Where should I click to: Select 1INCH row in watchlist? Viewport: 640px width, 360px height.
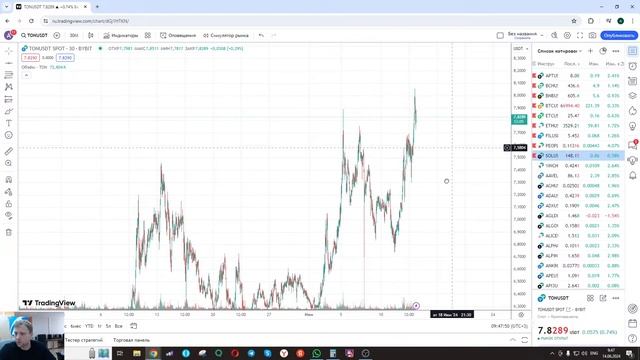[578, 166]
